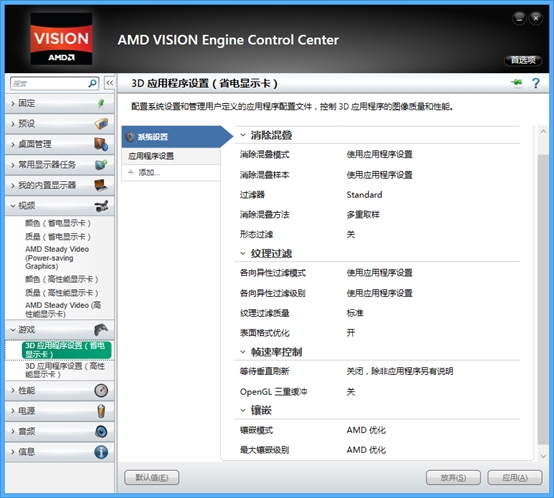Viewport: 554px width, 498px height.
Task: Click the scrollbar down arrow
Action: coord(543,456)
